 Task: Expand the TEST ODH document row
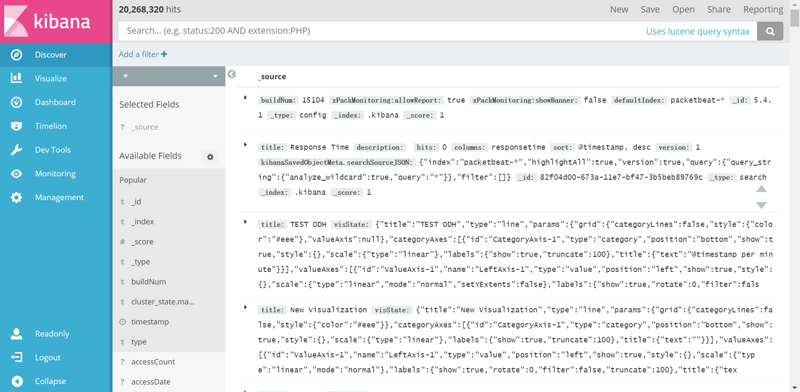pyautogui.click(x=246, y=222)
